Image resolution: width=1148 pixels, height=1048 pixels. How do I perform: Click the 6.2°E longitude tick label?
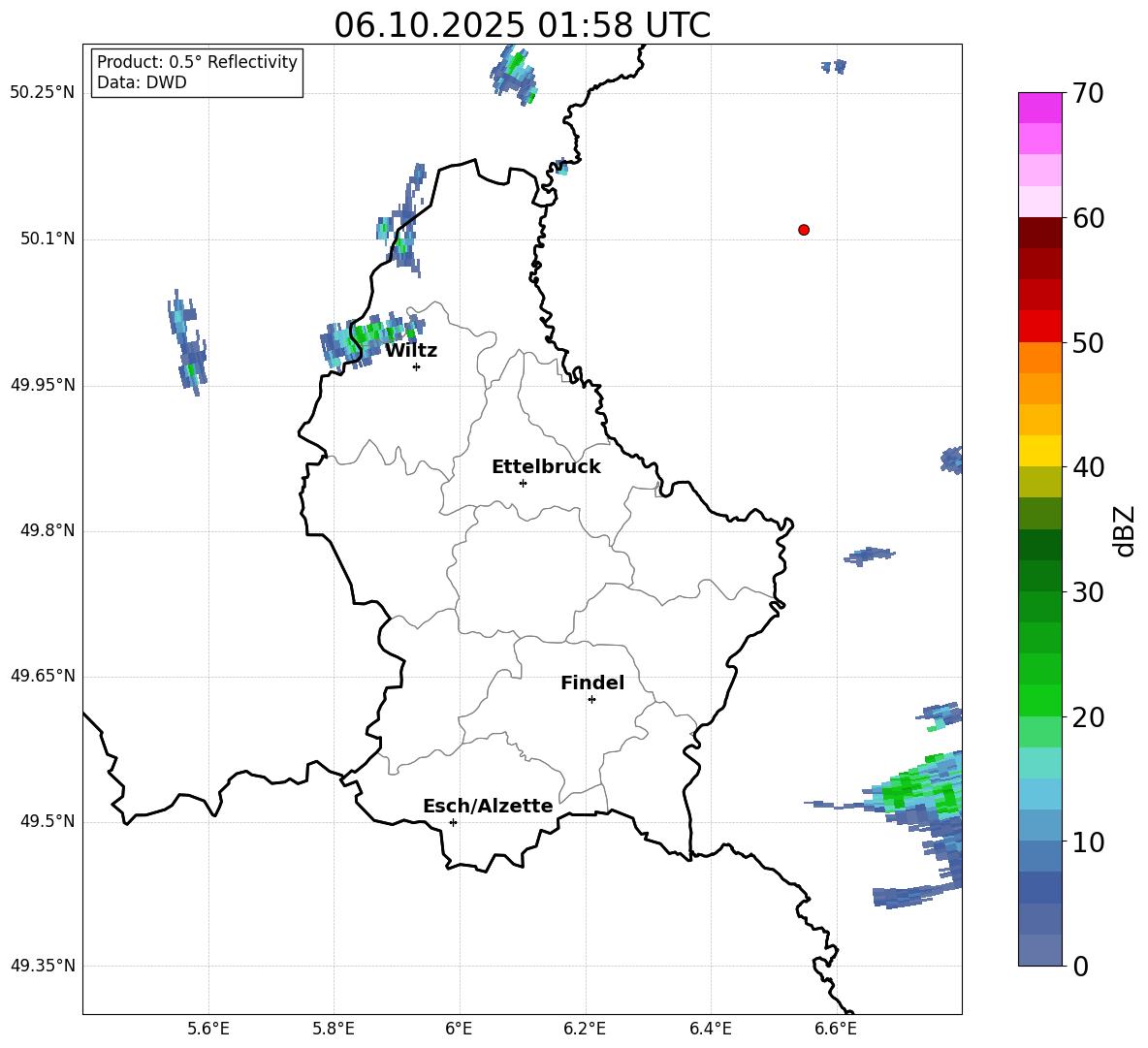(585, 1029)
